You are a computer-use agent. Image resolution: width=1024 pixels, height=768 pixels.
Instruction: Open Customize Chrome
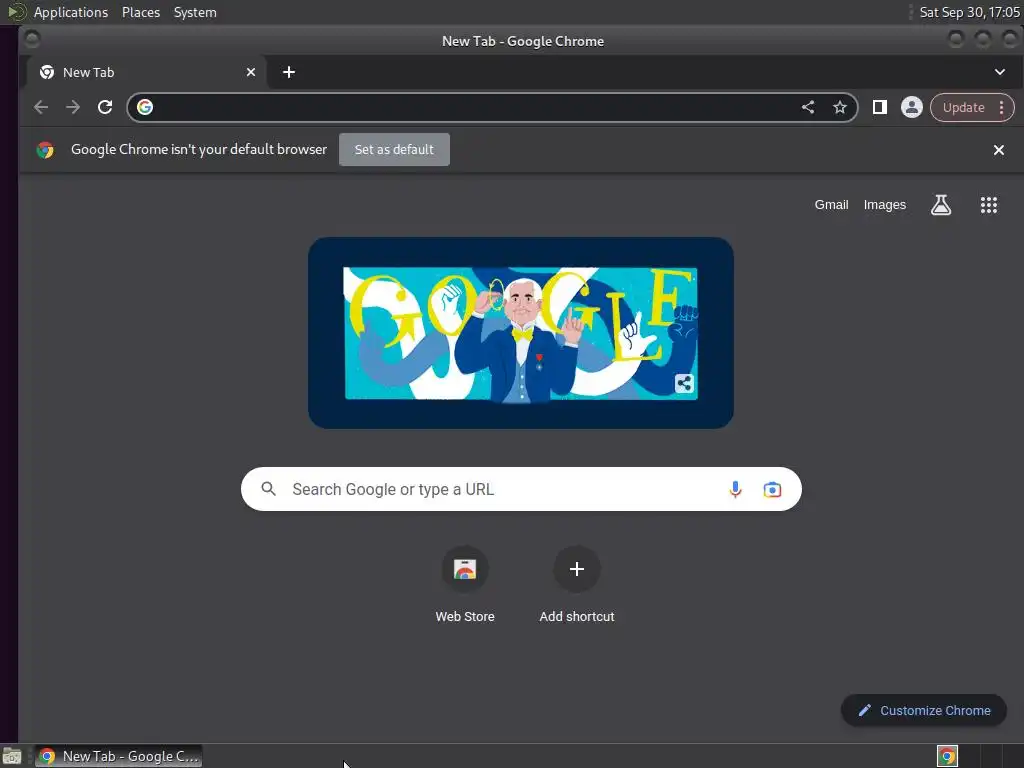point(923,711)
